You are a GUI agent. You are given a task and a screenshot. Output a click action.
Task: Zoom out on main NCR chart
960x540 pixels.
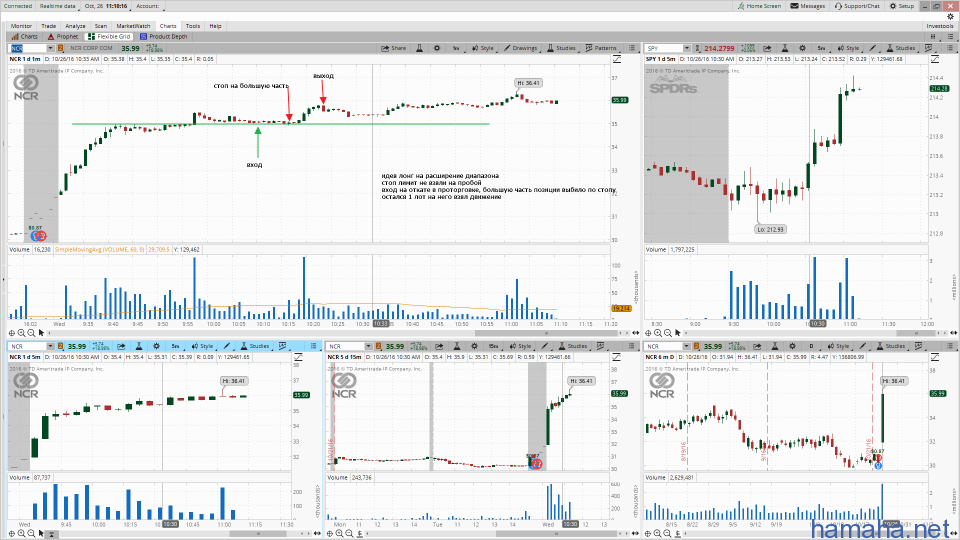pyautogui.click(x=31, y=333)
